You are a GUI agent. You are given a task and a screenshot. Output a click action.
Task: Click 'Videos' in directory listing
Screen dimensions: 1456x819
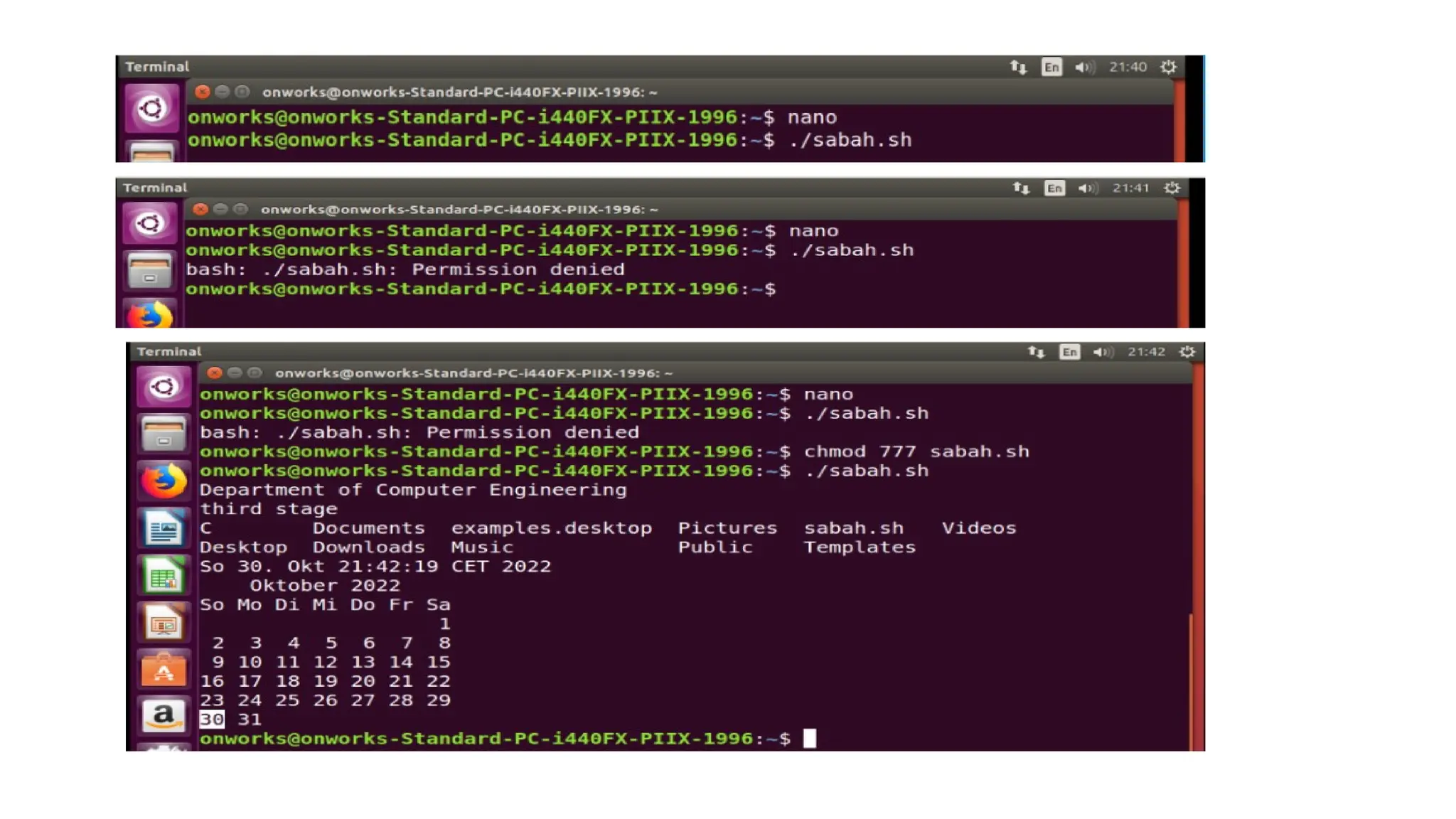[x=979, y=528]
